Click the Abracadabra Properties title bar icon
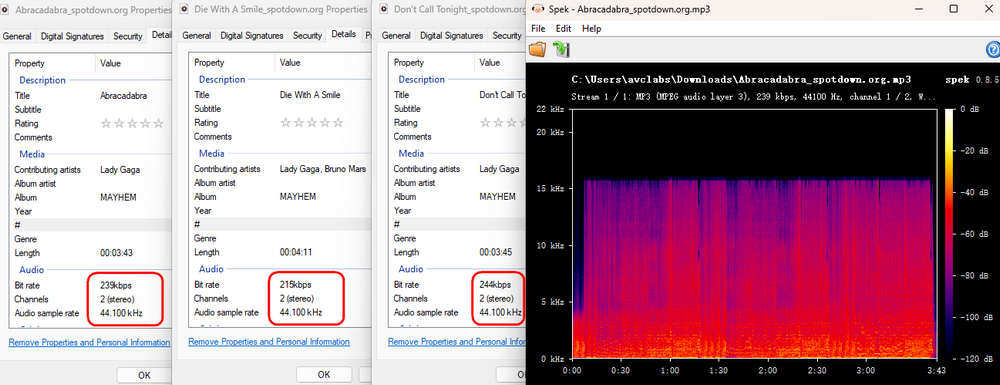 4,10
